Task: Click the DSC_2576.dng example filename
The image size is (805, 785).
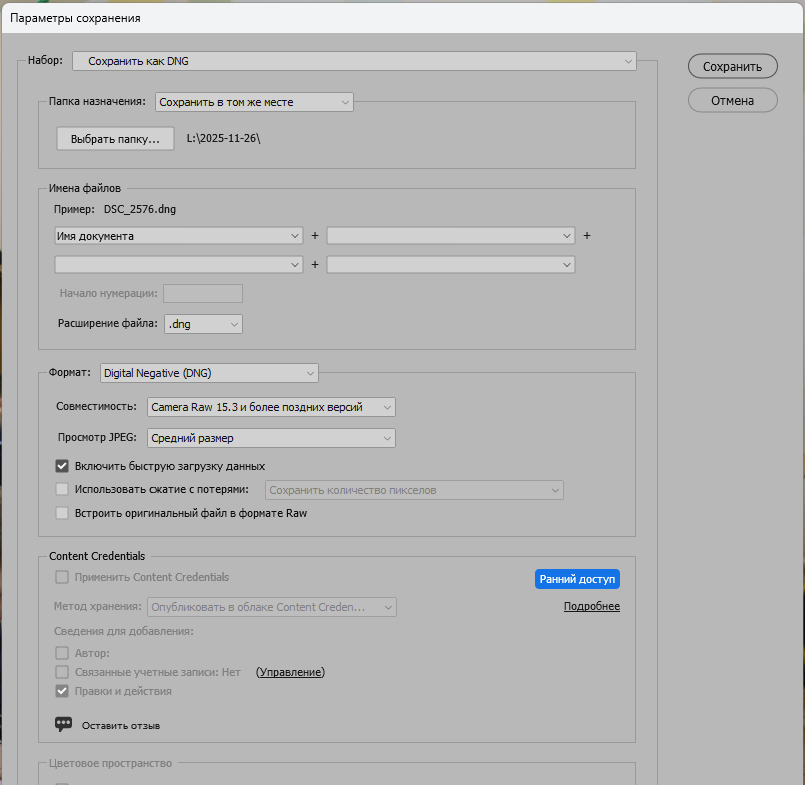Action: (140, 209)
